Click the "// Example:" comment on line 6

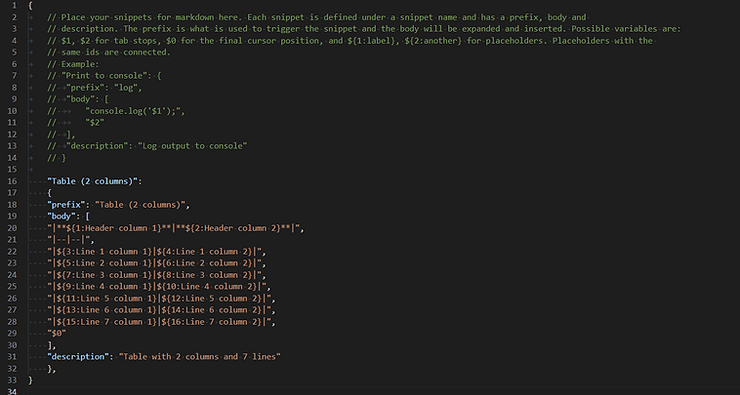[73, 64]
